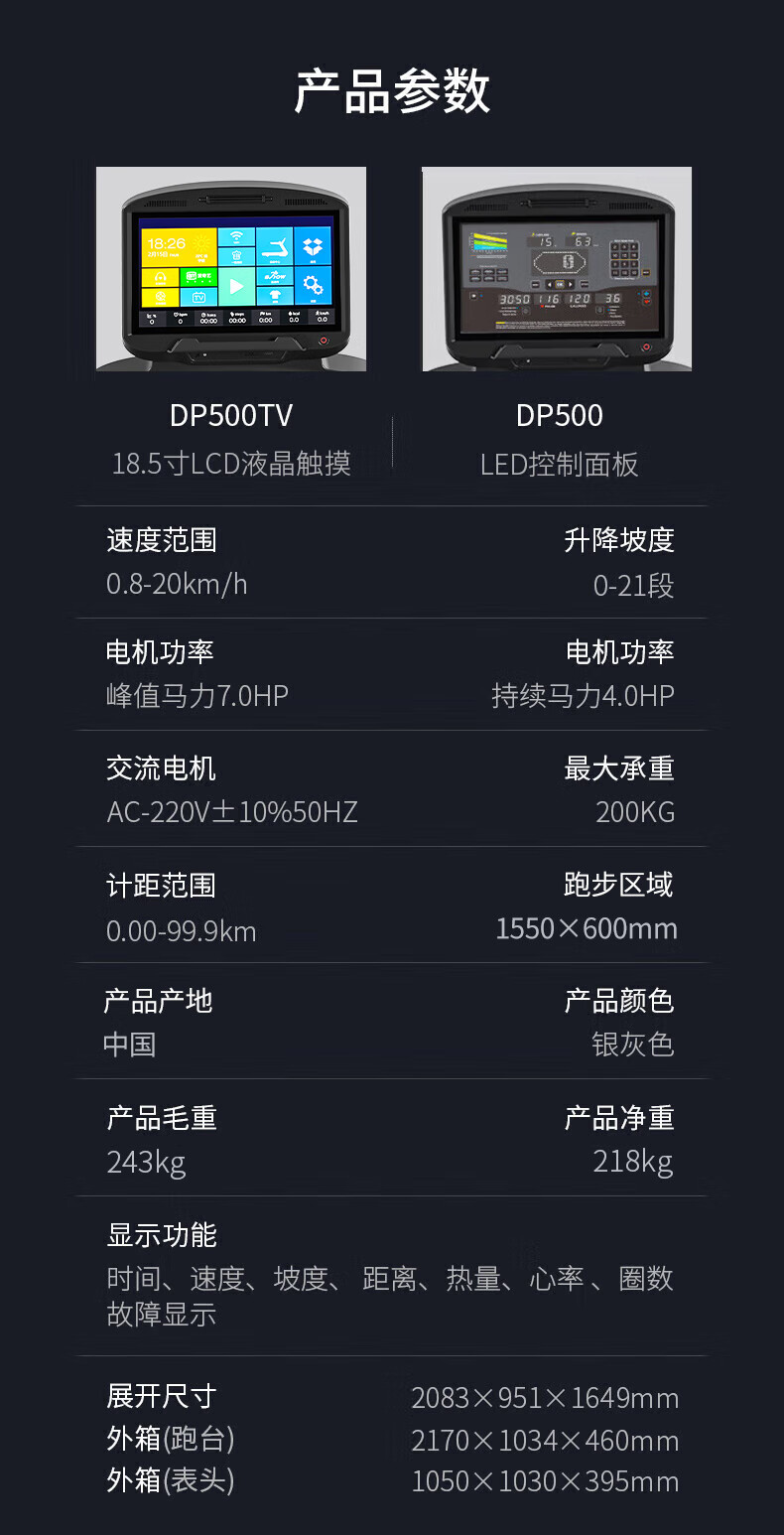This screenshot has height=1535, width=784.
Task: Tap the yellow headphones music tile
Action: click(x=159, y=276)
